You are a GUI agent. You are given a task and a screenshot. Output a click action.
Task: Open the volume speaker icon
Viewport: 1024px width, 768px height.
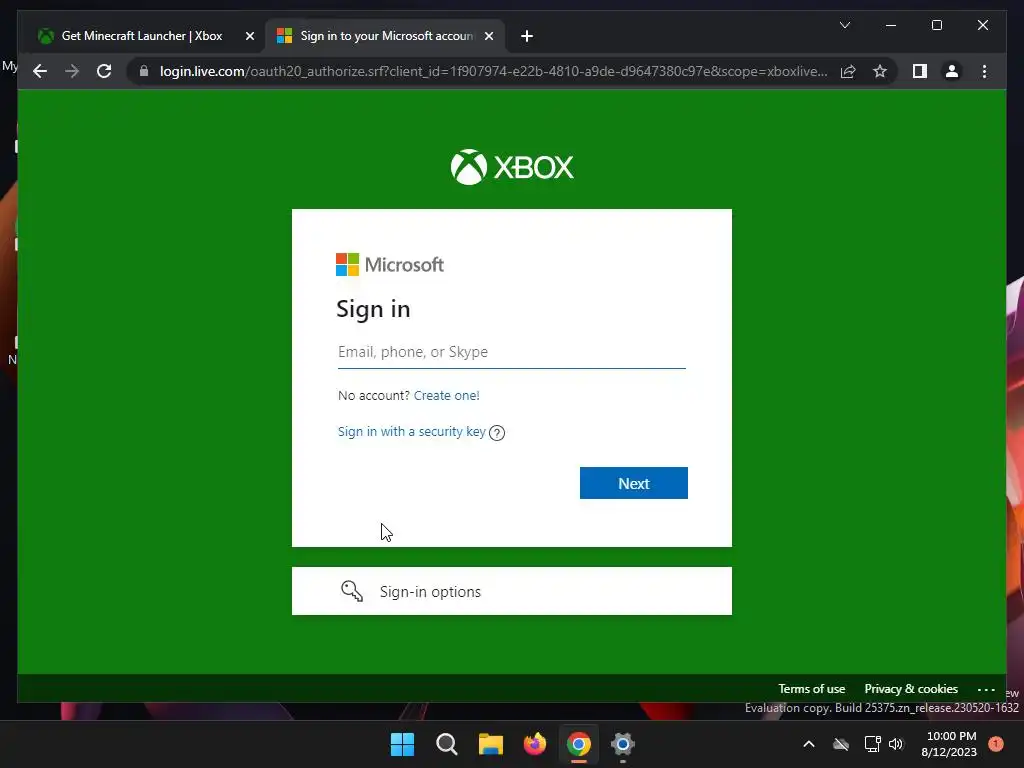(x=896, y=744)
